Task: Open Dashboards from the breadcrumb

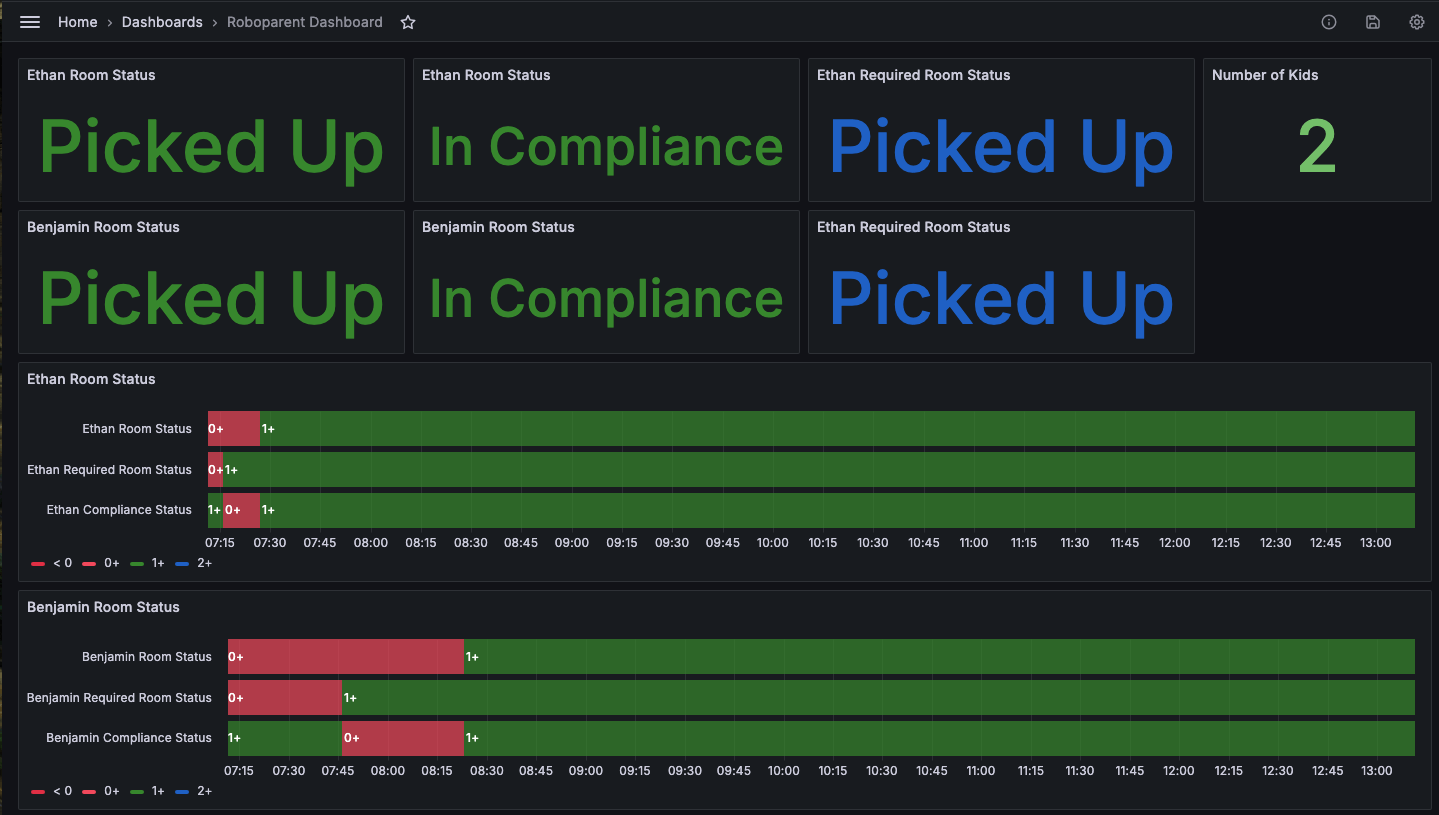Action: [x=162, y=21]
